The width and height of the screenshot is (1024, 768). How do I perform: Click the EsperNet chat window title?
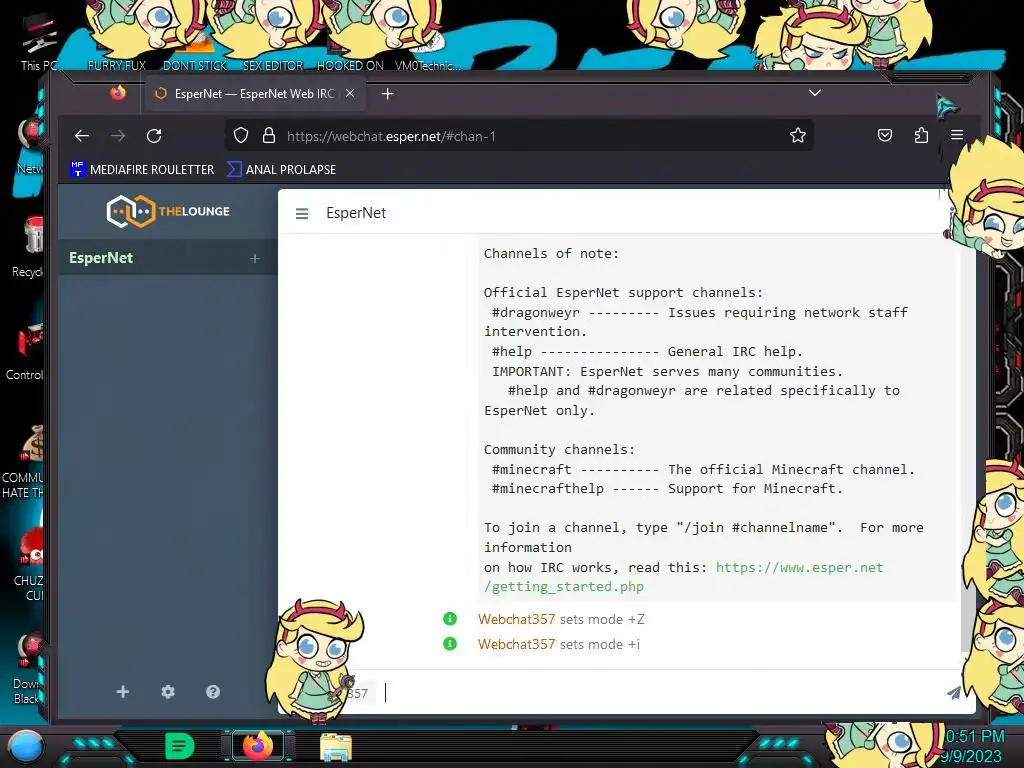[x=356, y=213]
